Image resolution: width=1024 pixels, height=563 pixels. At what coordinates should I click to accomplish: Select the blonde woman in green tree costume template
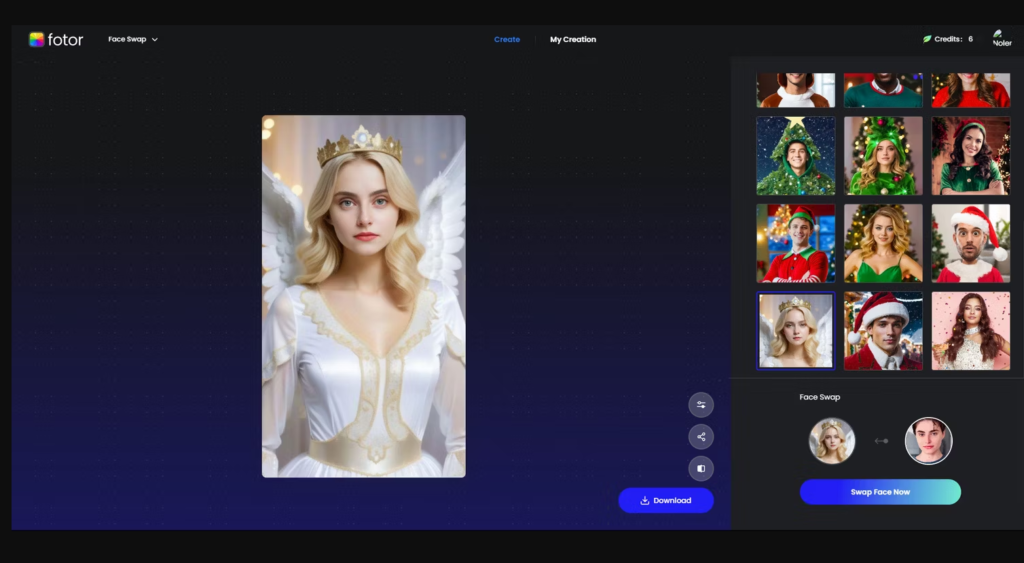tap(883, 155)
